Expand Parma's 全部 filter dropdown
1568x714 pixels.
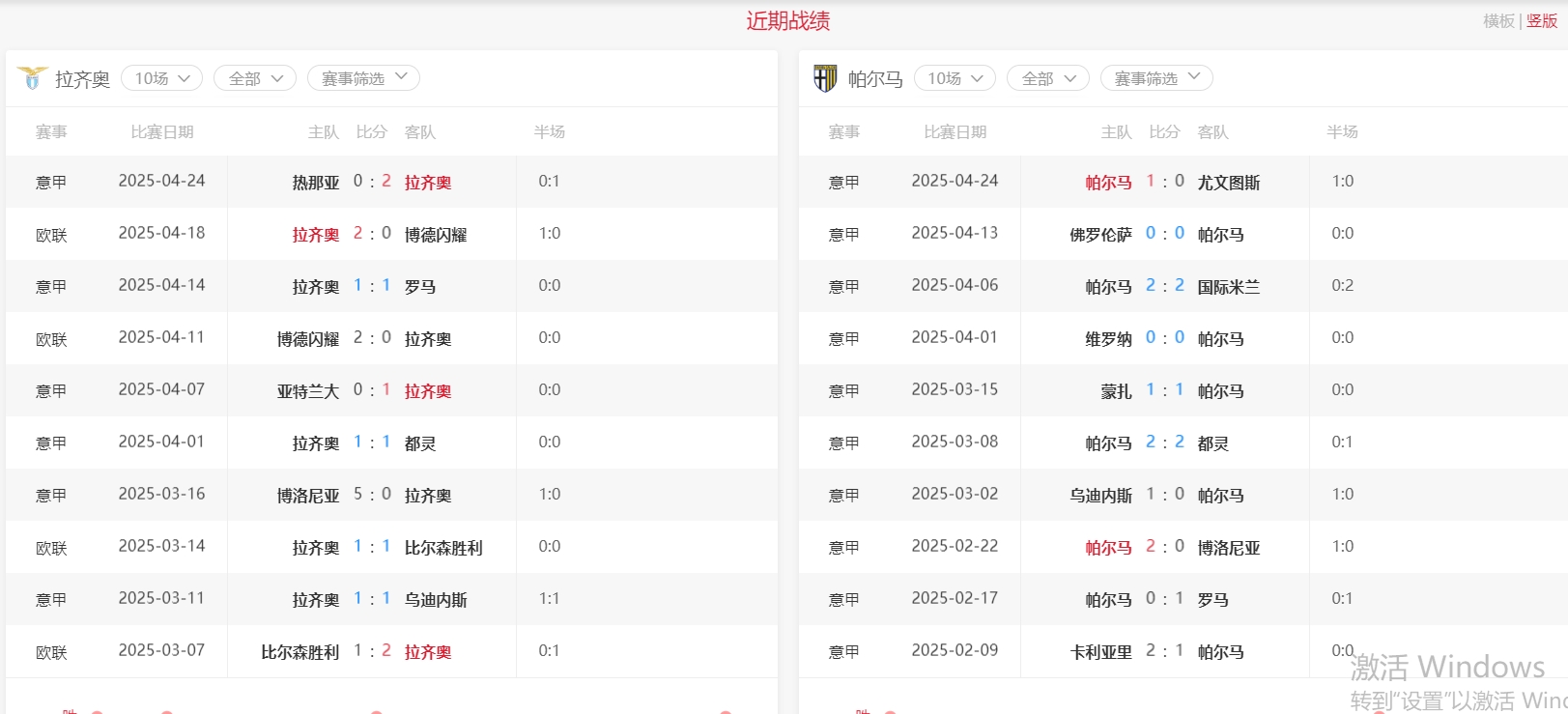[x=1048, y=78]
